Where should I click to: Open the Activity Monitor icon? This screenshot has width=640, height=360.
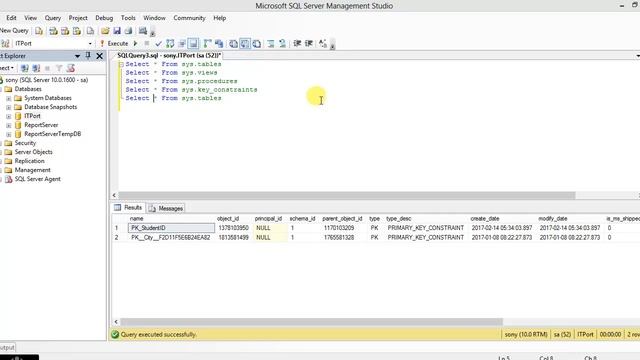pos(142,31)
